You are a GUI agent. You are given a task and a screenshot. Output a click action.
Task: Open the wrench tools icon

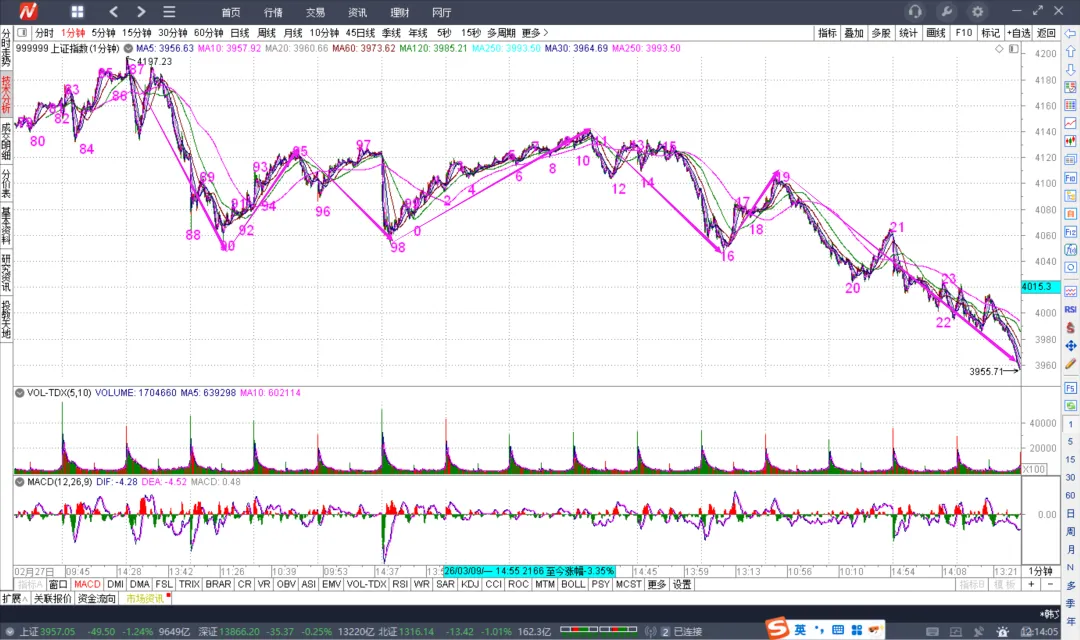click(x=946, y=11)
